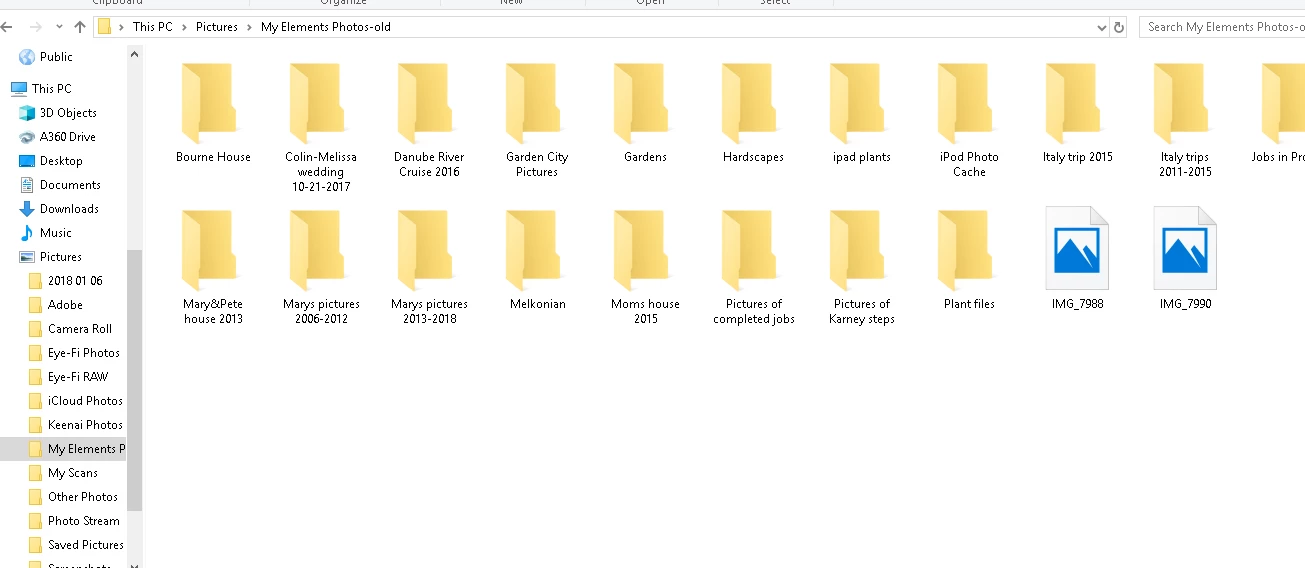
Task: Click the Back navigation arrow
Action: point(7,27)
